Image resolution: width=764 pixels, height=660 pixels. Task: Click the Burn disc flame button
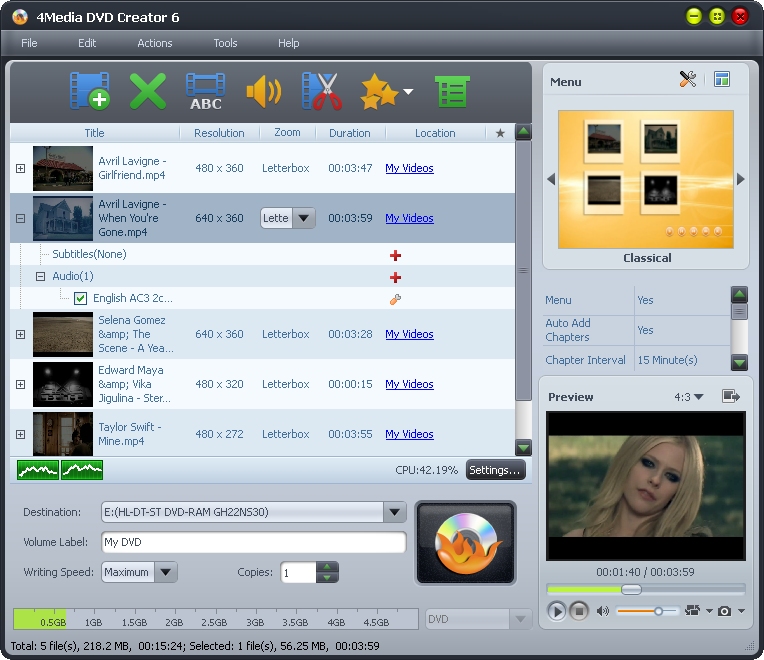[x=465, y=543]
